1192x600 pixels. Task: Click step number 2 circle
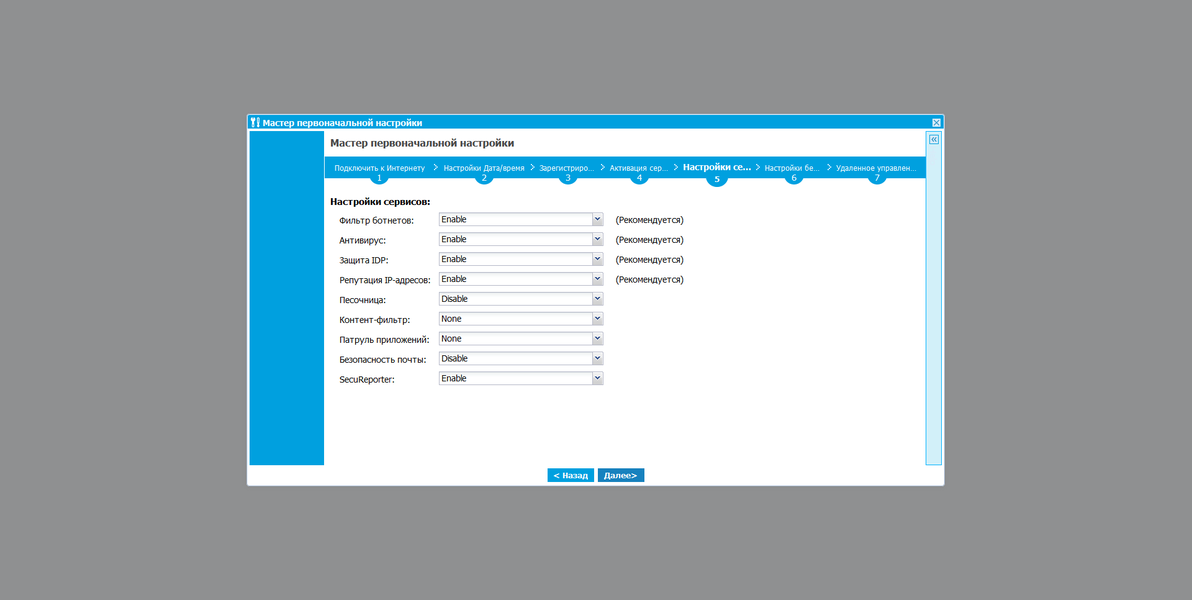[x=483, y=179]
